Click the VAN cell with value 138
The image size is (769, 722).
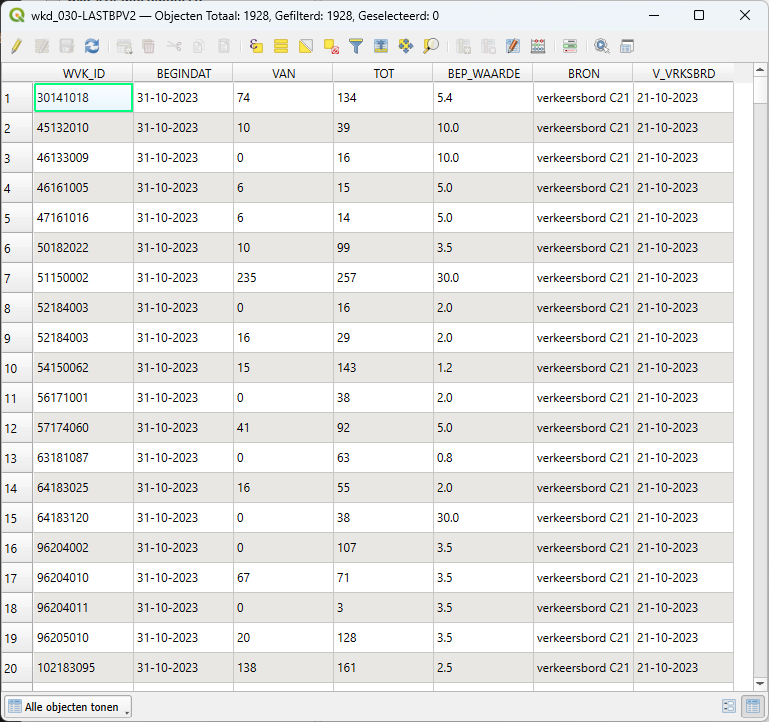click(x=283, y=668)
